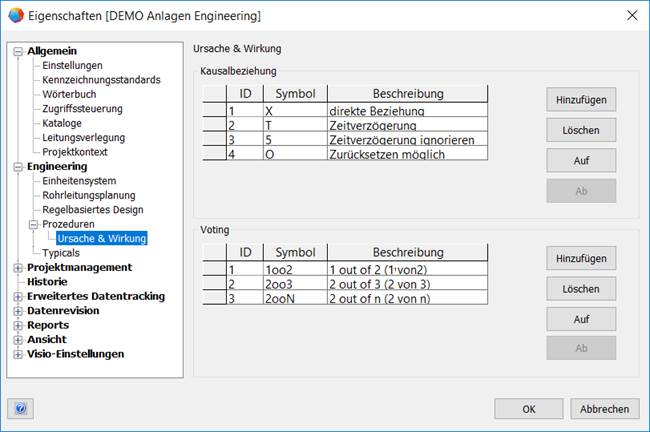Select row header of 'Zeitverzögerung ignorieren' row

(x=214, y=139)
